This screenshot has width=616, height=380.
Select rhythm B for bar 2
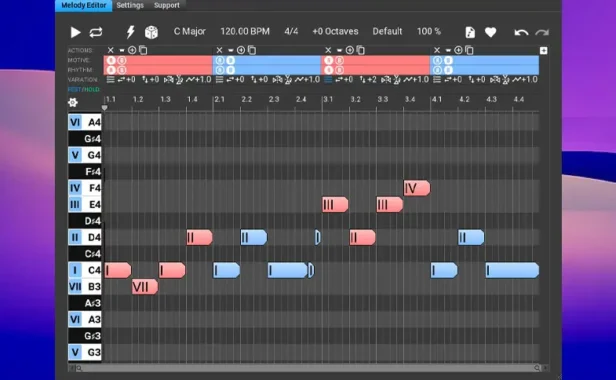(x=231, y=70)
